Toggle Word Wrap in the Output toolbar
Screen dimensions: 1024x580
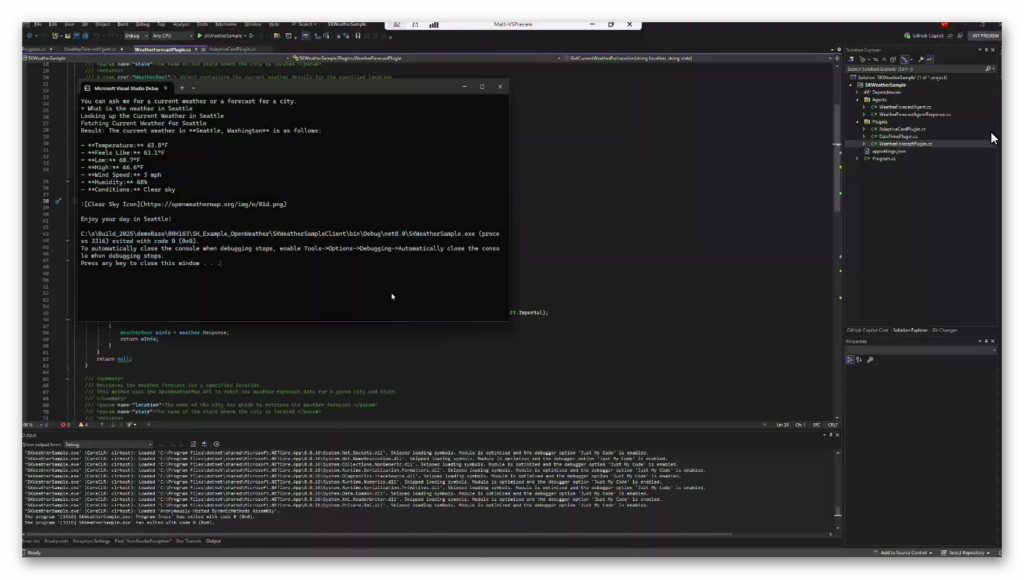click(x=204, y=445)
